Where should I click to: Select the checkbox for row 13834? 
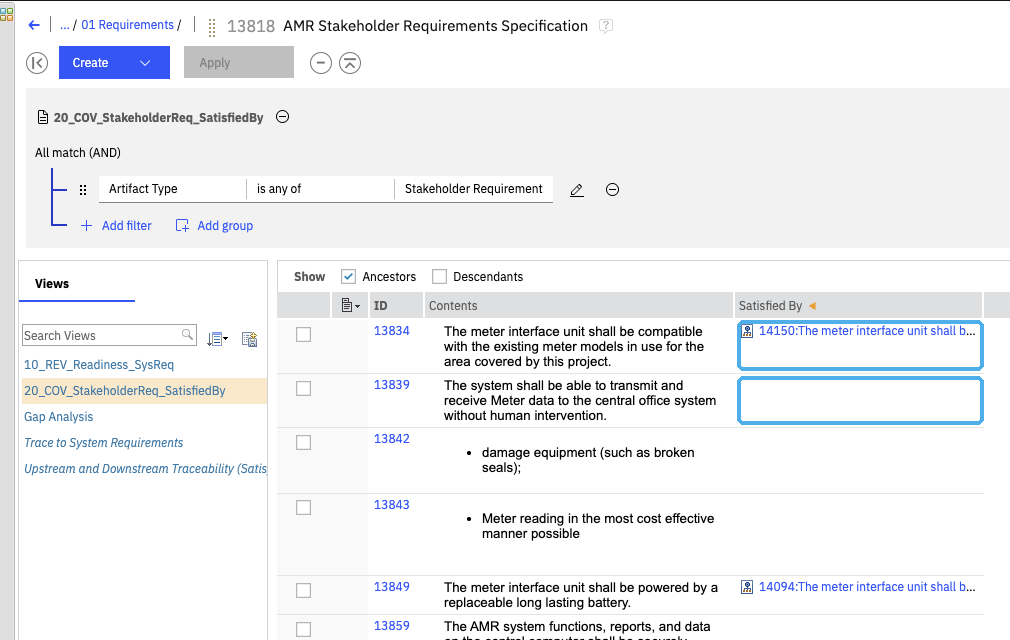pos(303,335)
